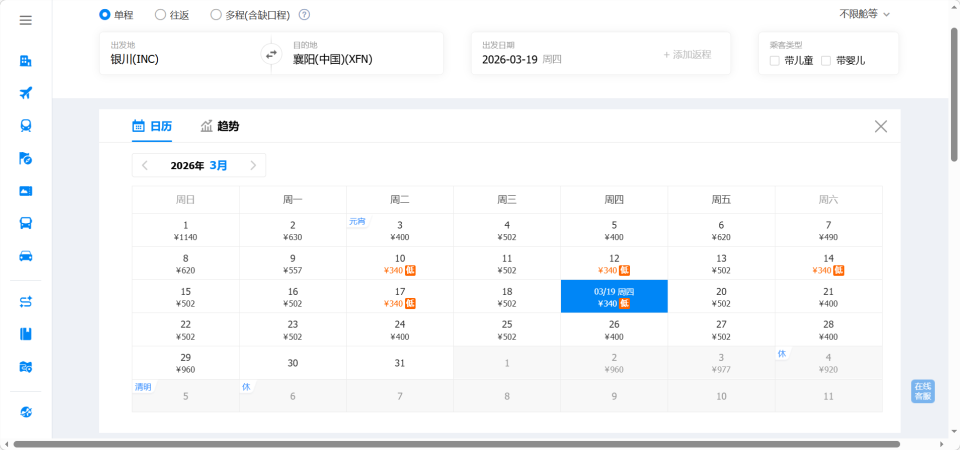Image resolution: width=960 pixels, height=450 pixels.
Task: Tick the 带儿童 checkbox
Action: click(774, 61)
